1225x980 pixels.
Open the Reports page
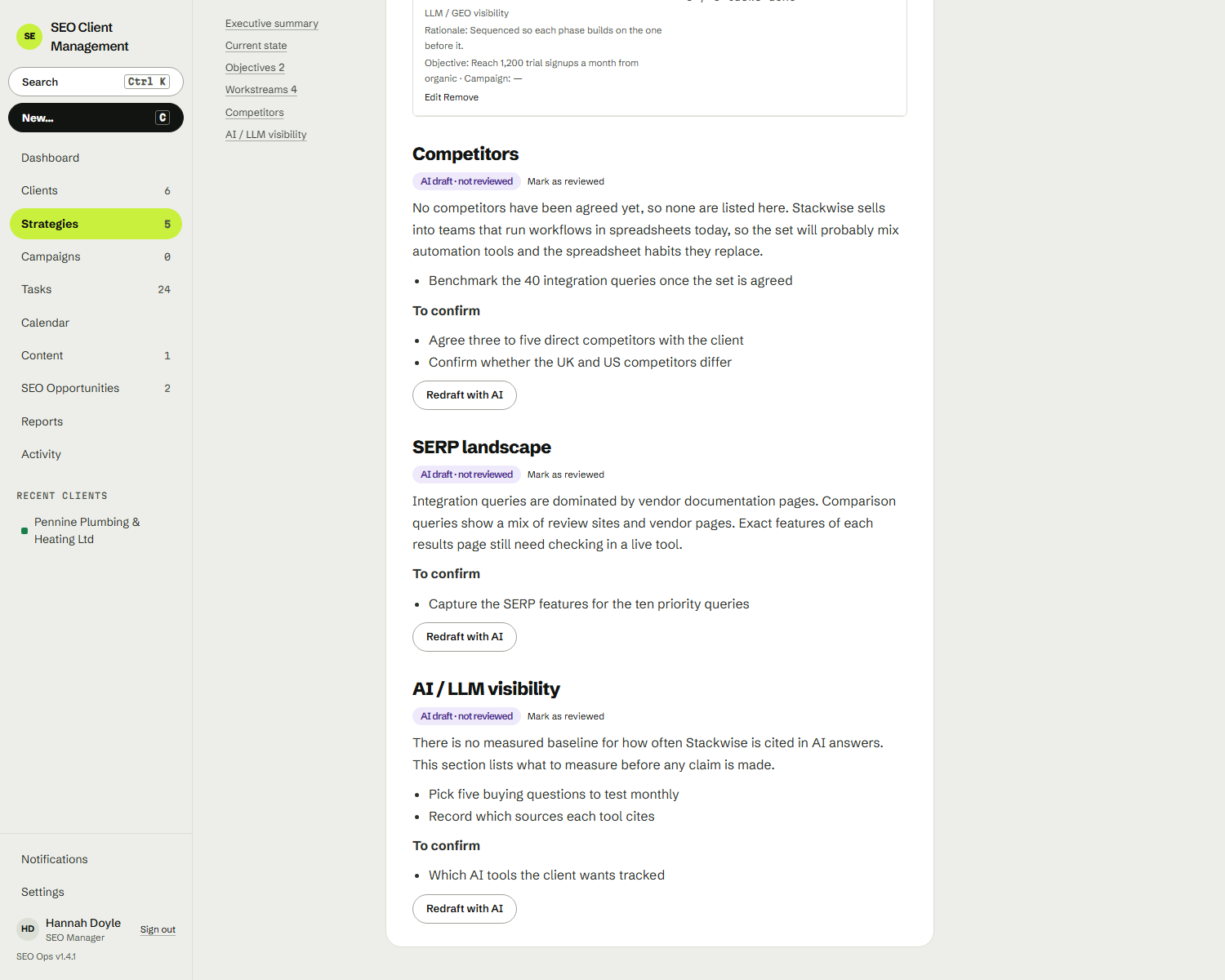click(x=96, y=421)
